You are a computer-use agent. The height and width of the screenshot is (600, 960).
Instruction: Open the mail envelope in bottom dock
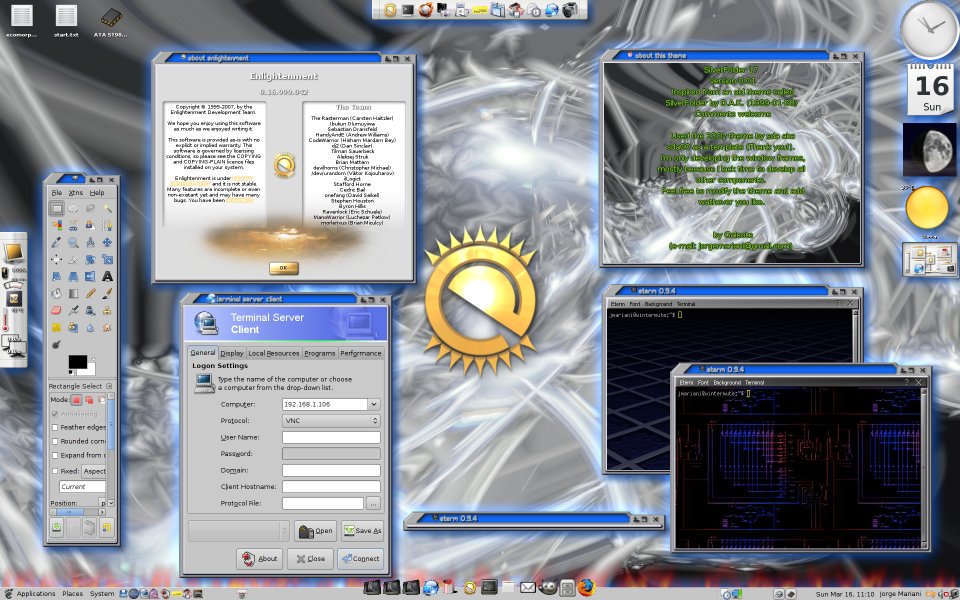click(x=528, y=588)
